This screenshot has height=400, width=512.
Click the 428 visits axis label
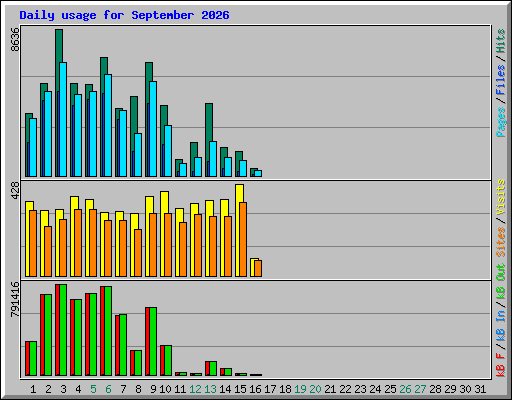point(15,191)
